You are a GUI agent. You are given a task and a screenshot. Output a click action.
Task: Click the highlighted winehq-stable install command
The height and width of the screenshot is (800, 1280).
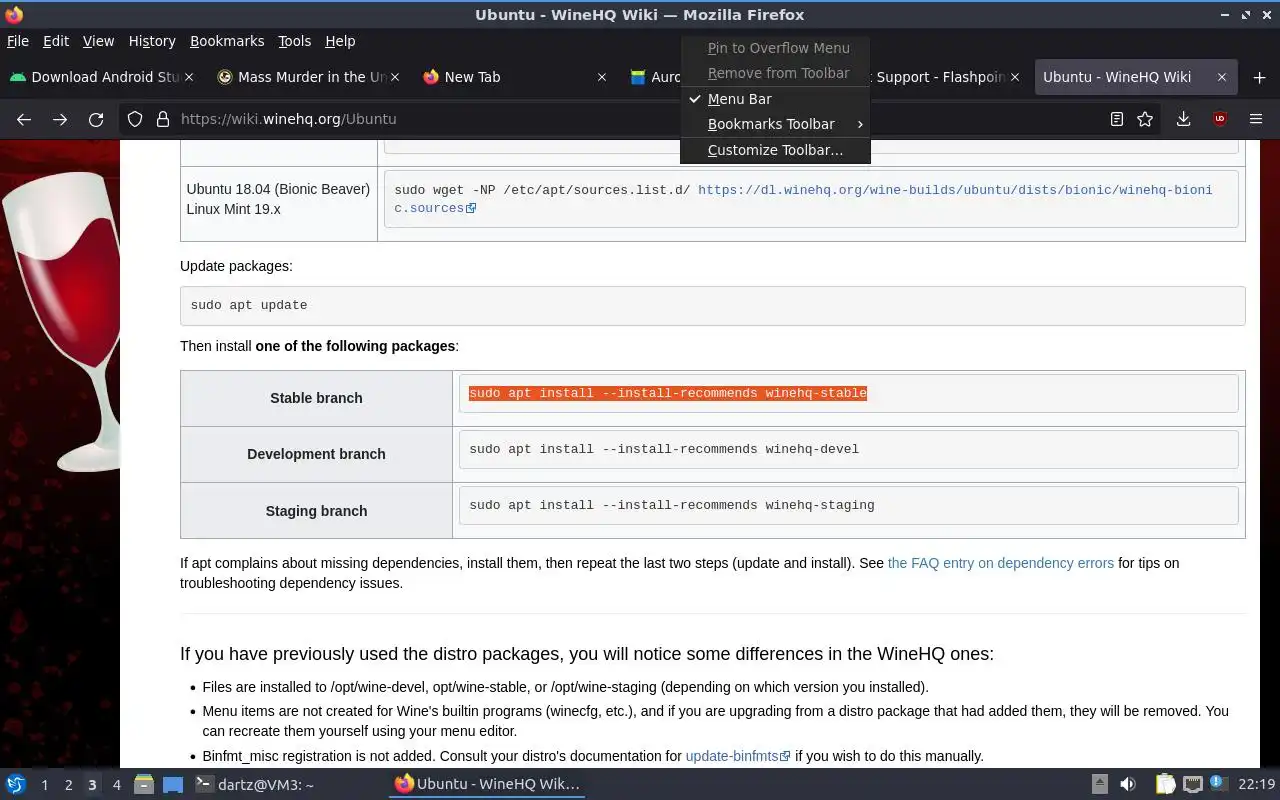point(668,393)
